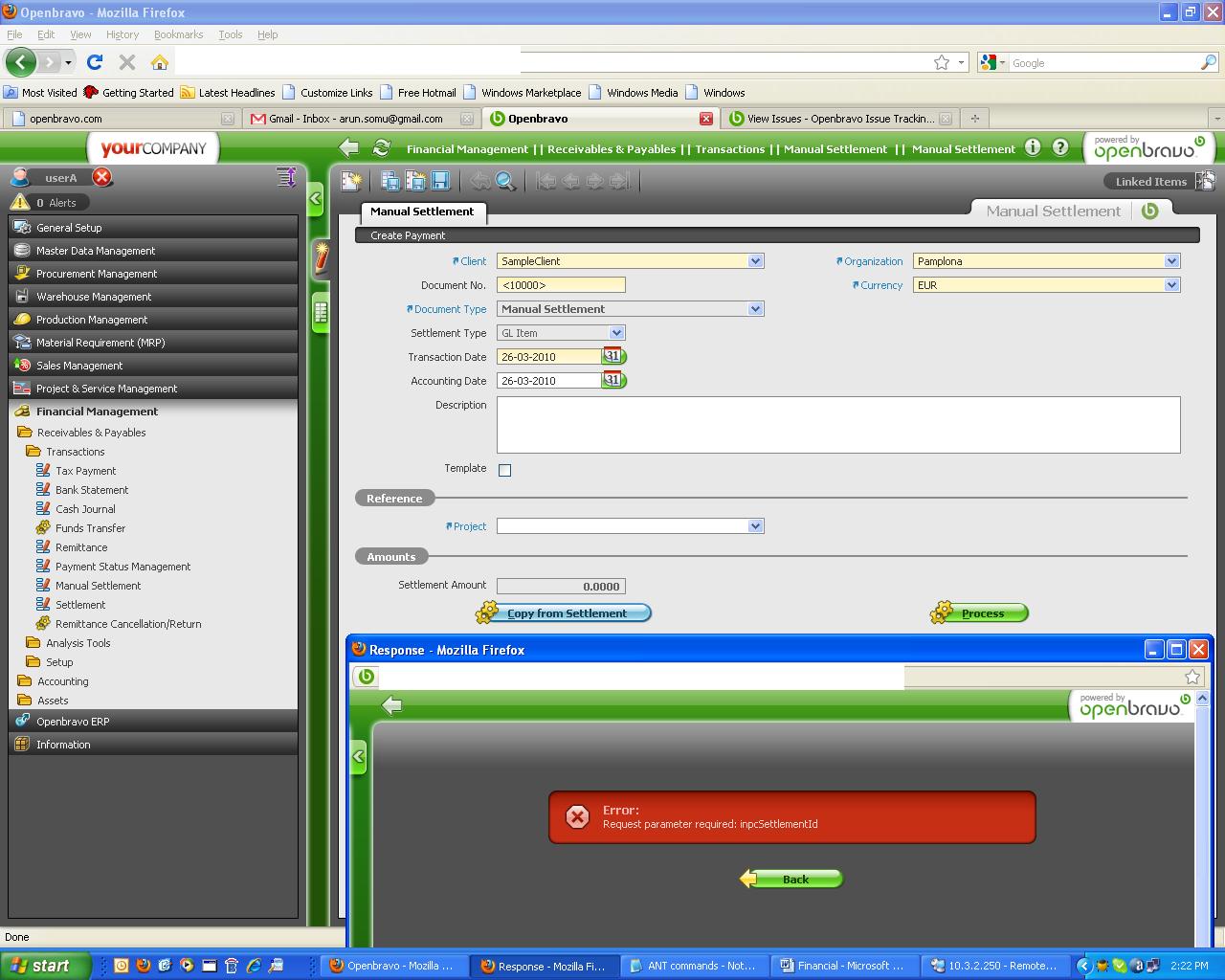Switch to ANT commands Notepad taskbar item
Viewport: 1225px width, 980px height.
click(694, 966)
